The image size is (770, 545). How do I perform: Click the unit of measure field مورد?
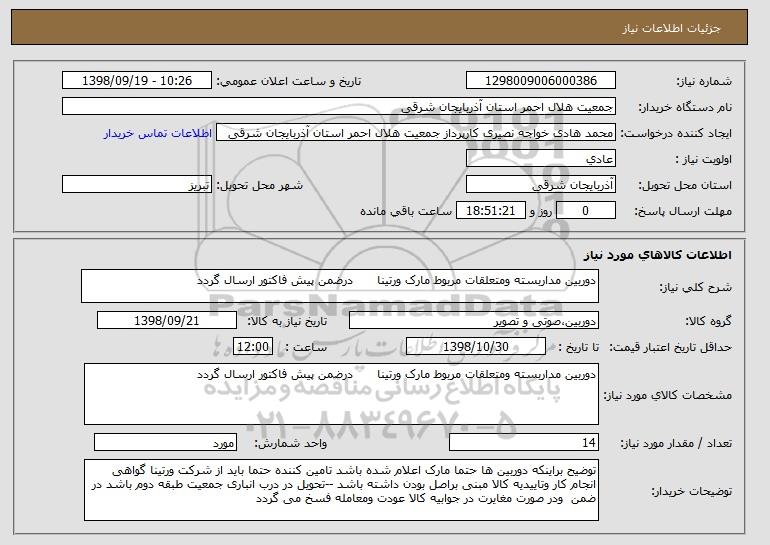coord(165,442)
